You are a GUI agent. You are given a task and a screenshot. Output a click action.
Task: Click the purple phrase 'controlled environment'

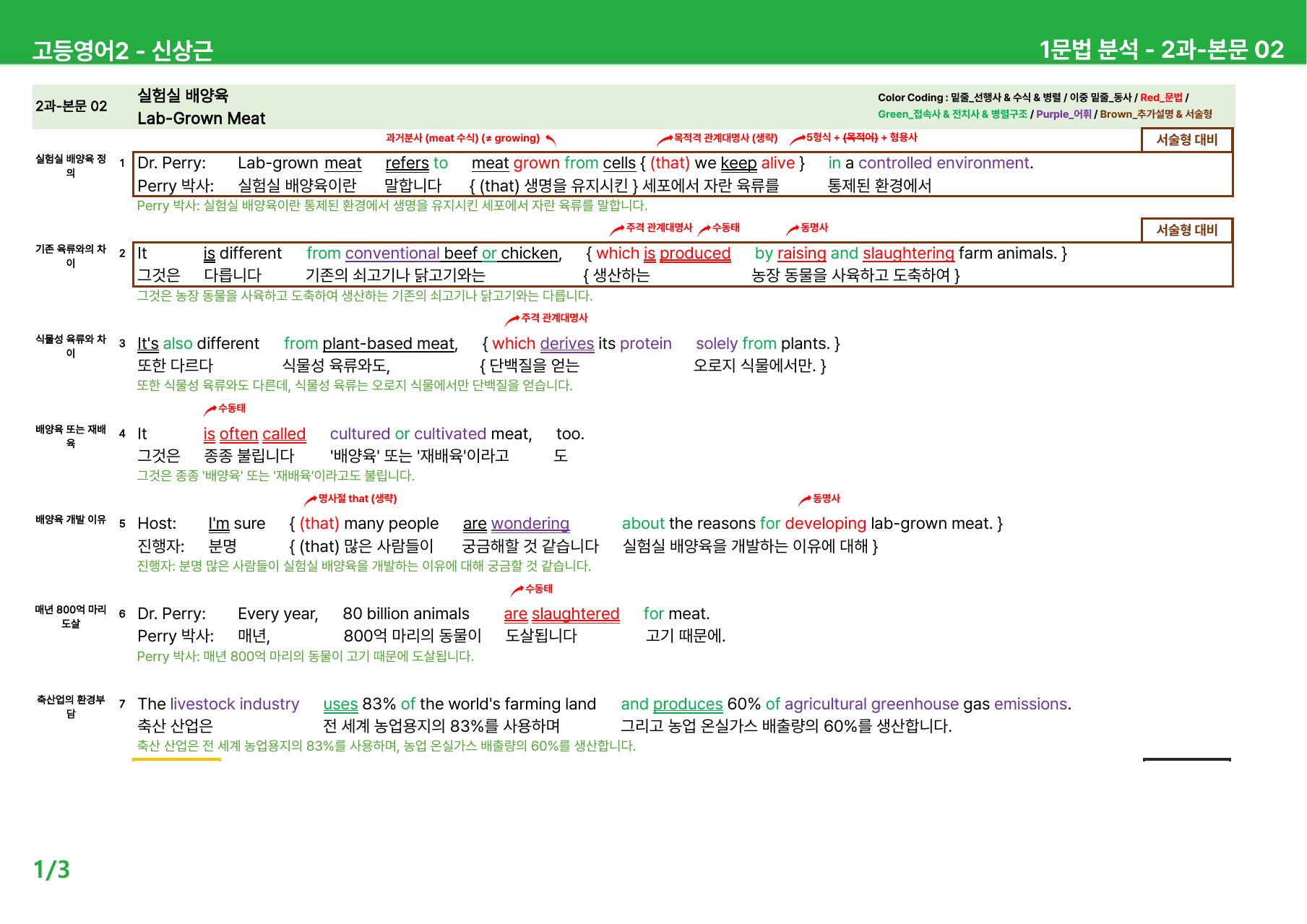[x=944, y=163]
